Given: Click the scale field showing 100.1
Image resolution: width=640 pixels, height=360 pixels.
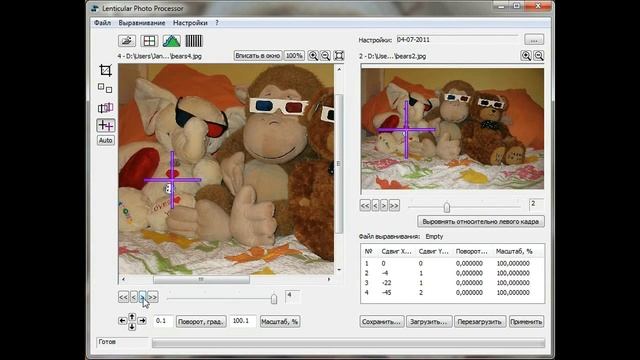Looking at the screenshot, I should (x=243, y=321).
